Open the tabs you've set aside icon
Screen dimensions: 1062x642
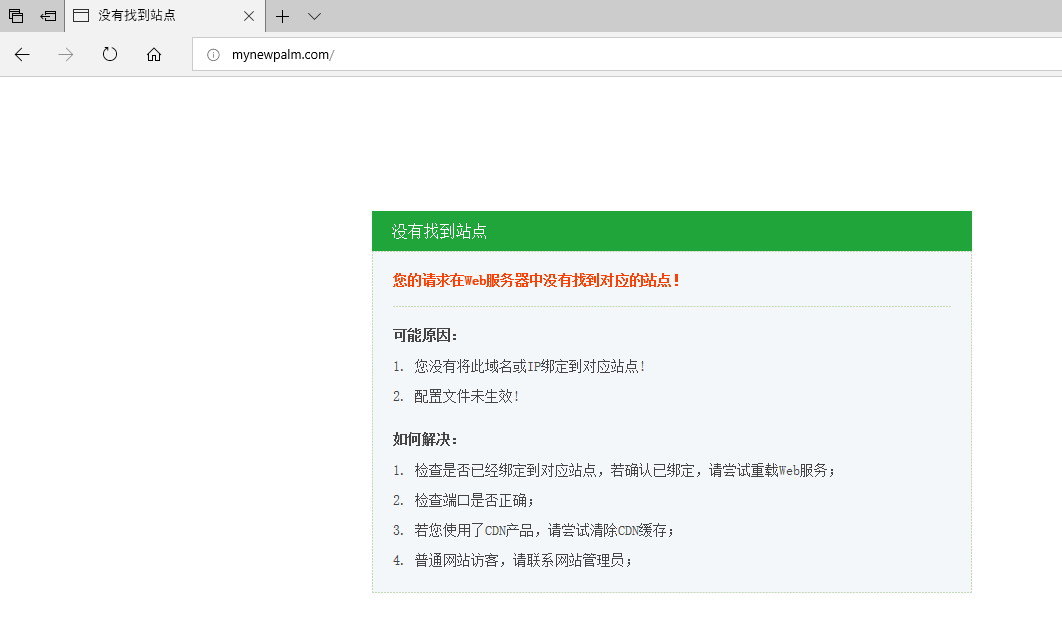16,16
